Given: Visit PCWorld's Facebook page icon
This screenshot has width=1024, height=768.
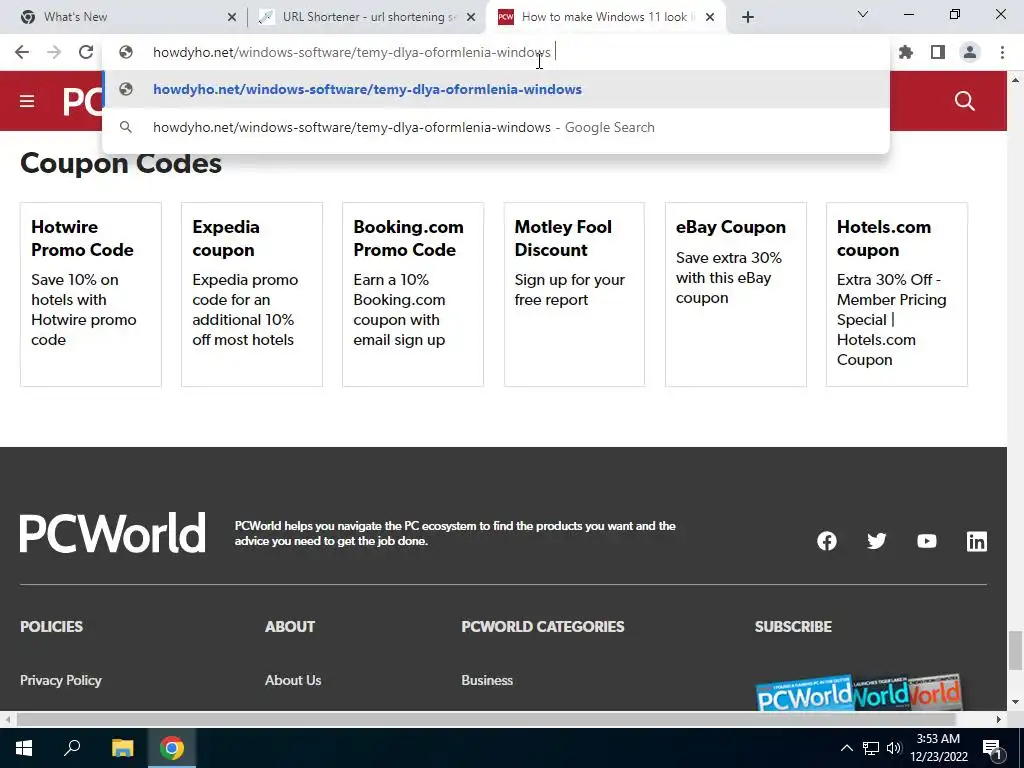Looking at the screenshot, I should click(x=827, y=541).
